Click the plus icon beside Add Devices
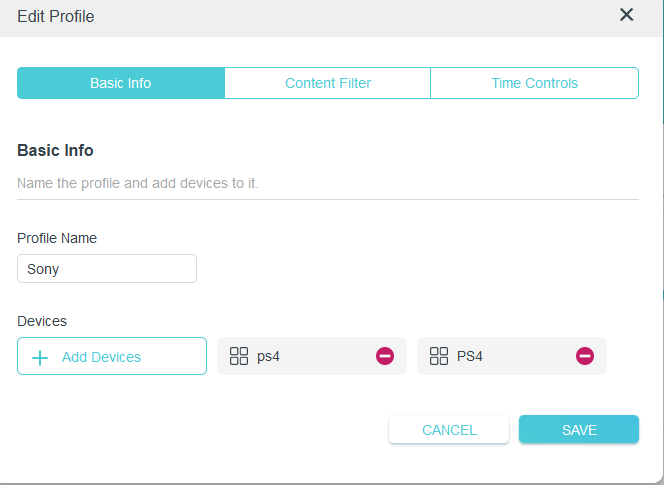This screenshot has width=664, height=485. 40,358
